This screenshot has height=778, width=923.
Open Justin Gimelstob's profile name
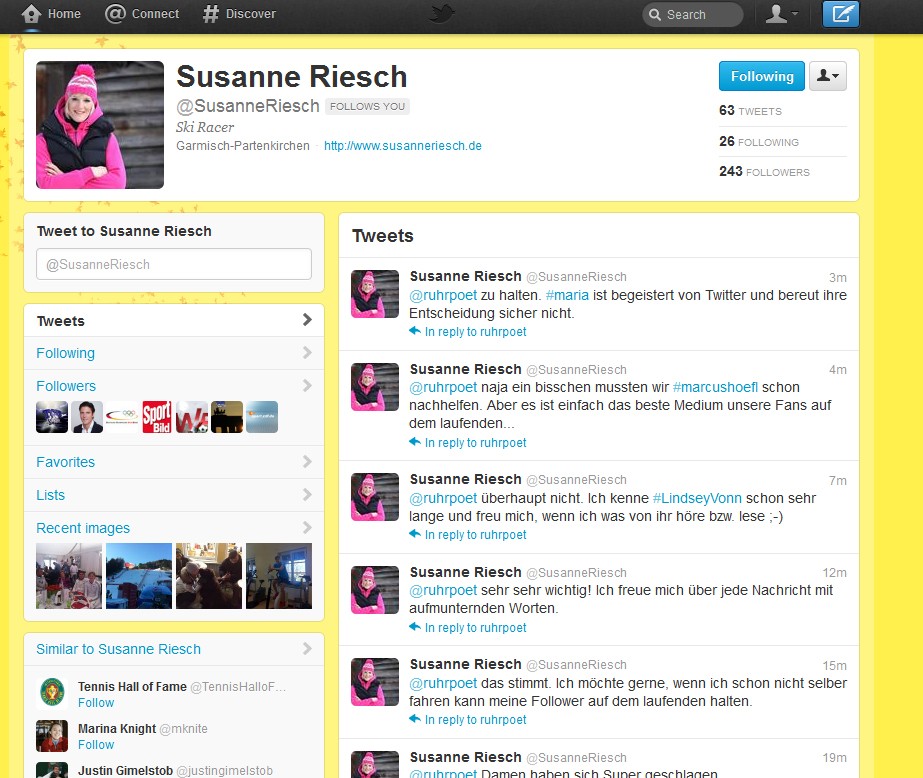(x=125, y=770)
